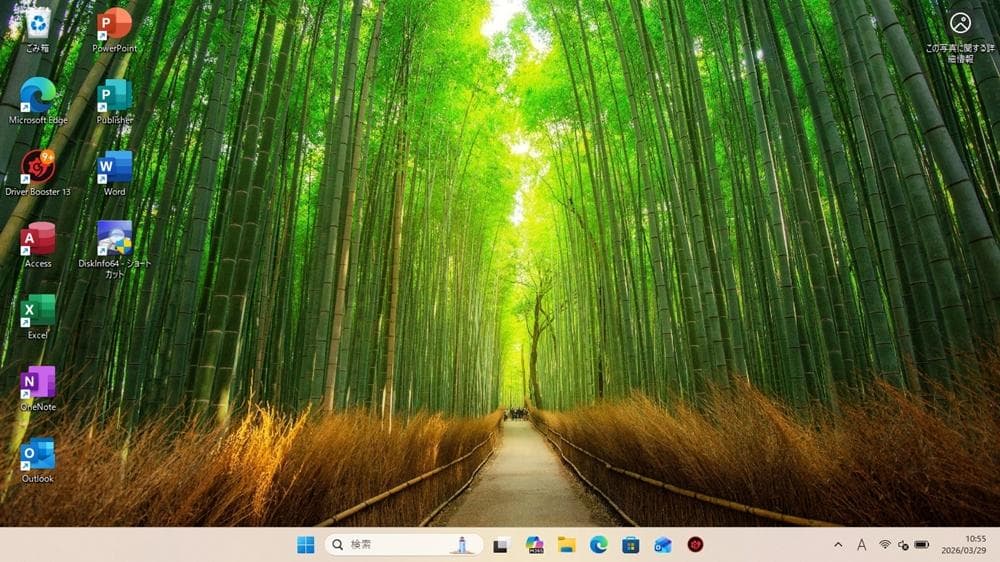Open volume settings from the tray

(903, 545)
